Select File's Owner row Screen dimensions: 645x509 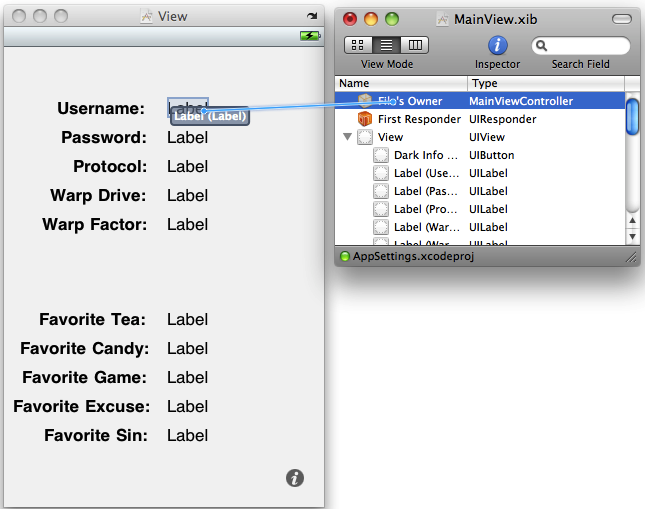[x=480, y=101]
